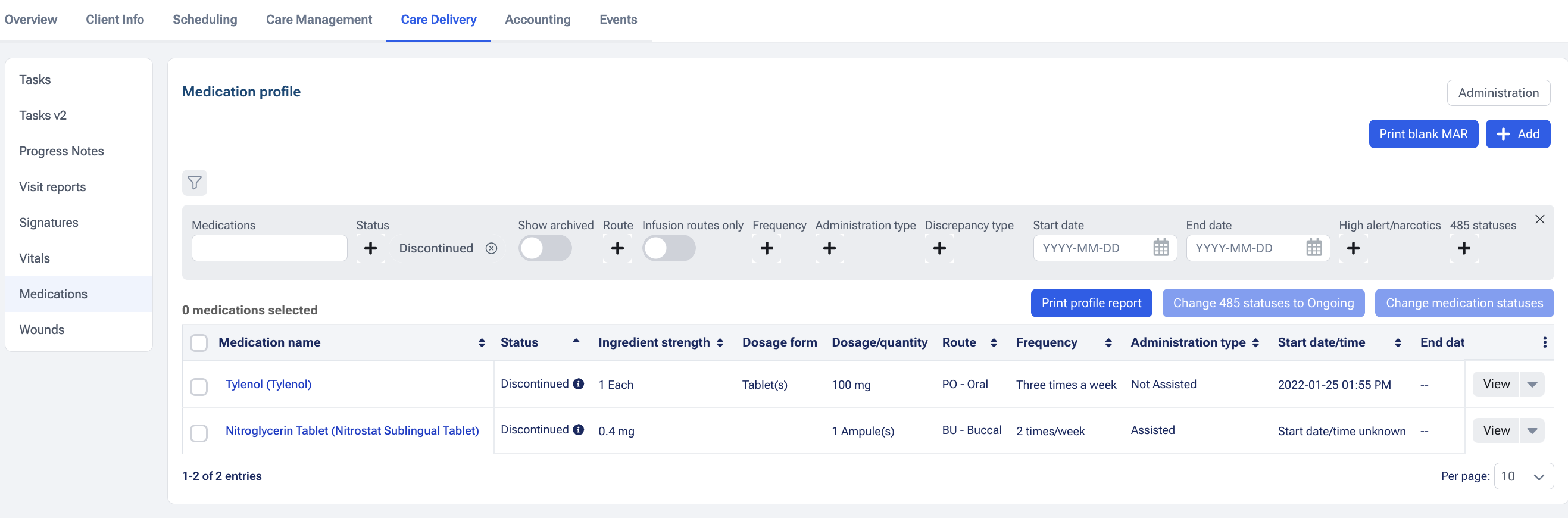This screenshot has height=518, width=1568.
Task: Add a Status filter with plus icon
Action: (x=370, y=248)
